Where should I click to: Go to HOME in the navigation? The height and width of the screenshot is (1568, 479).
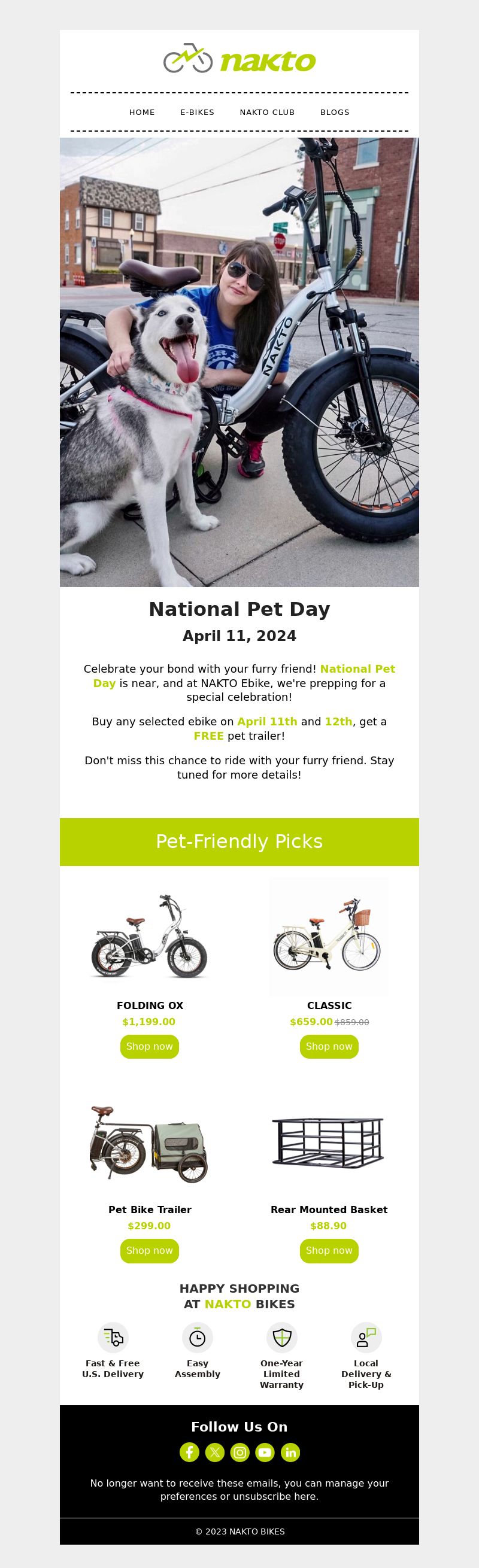(142, 112)
